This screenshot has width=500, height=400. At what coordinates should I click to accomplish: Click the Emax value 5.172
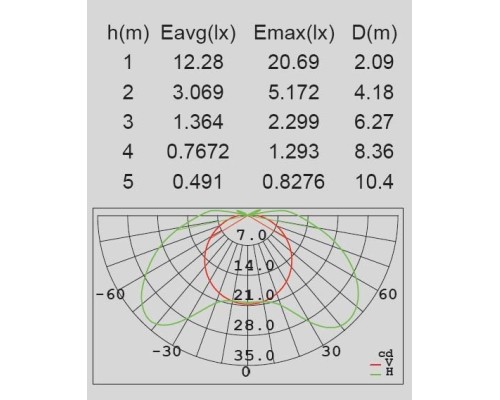pos(294,92)
